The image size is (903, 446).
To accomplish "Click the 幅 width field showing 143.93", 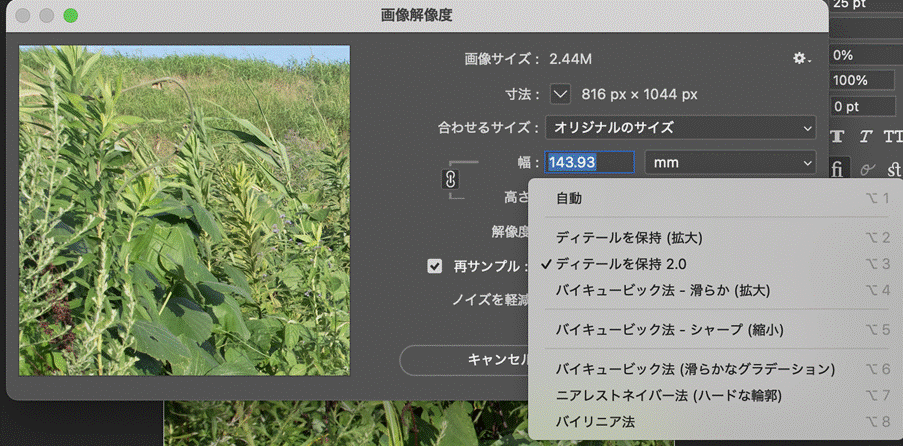I will pyautogui.click(x=590, y=163).
